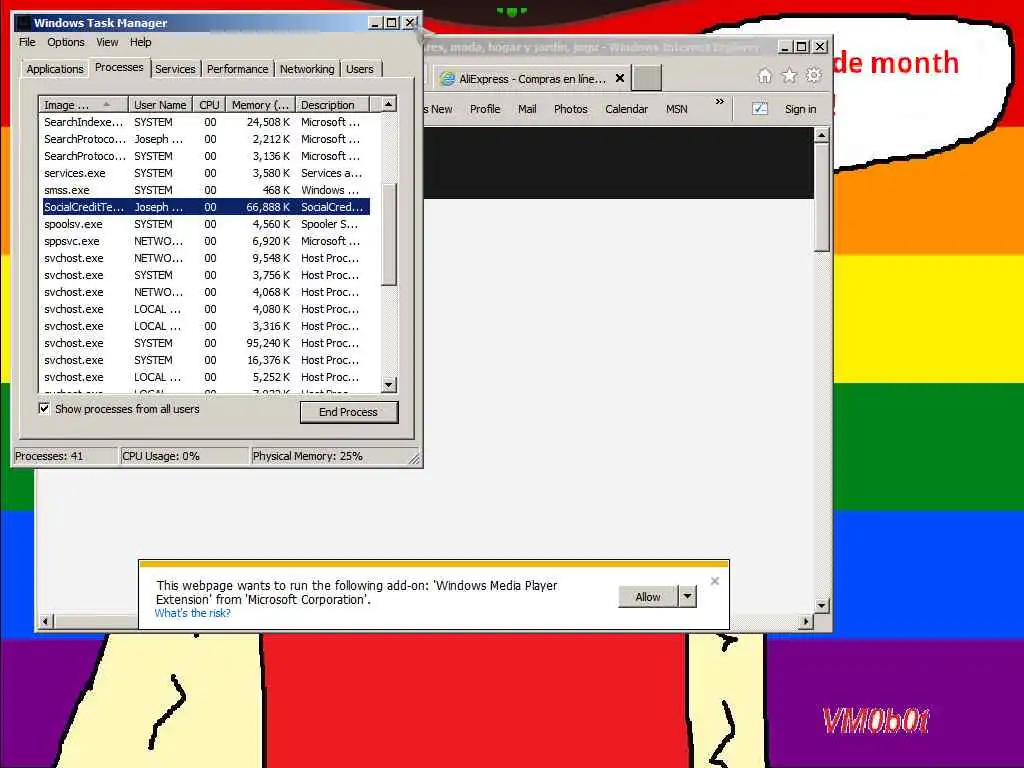Expand the toolbar overflow chevron
The image size is (1024, 768).
point(719,102)
